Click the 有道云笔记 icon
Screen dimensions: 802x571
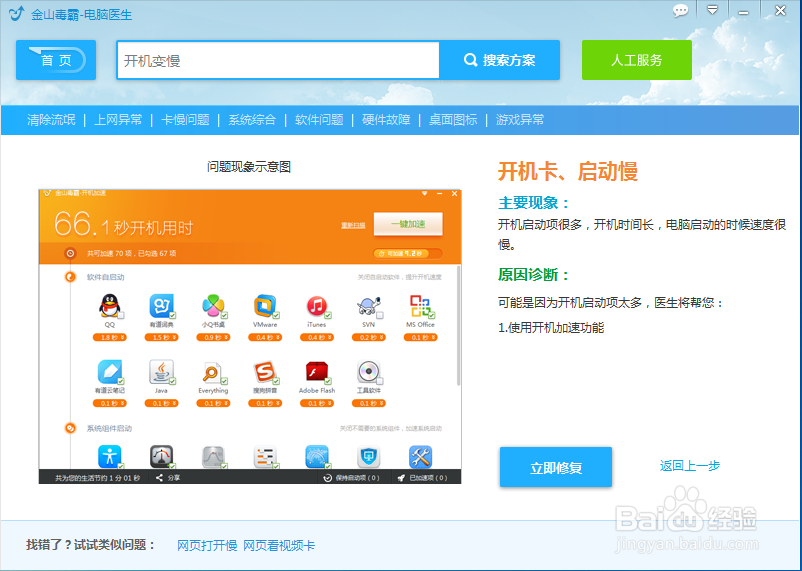tap(109, 372)
